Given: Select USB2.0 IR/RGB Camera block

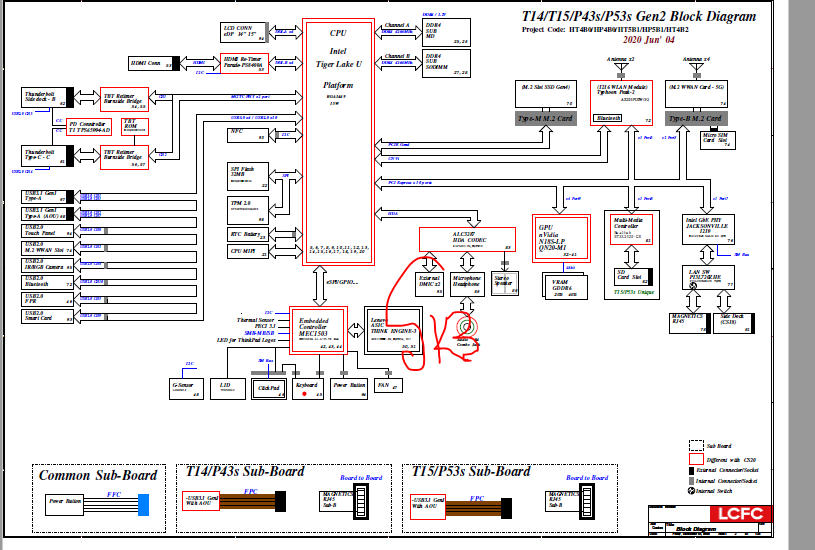Looking at the screenshot, I should (x=47, y=265).
